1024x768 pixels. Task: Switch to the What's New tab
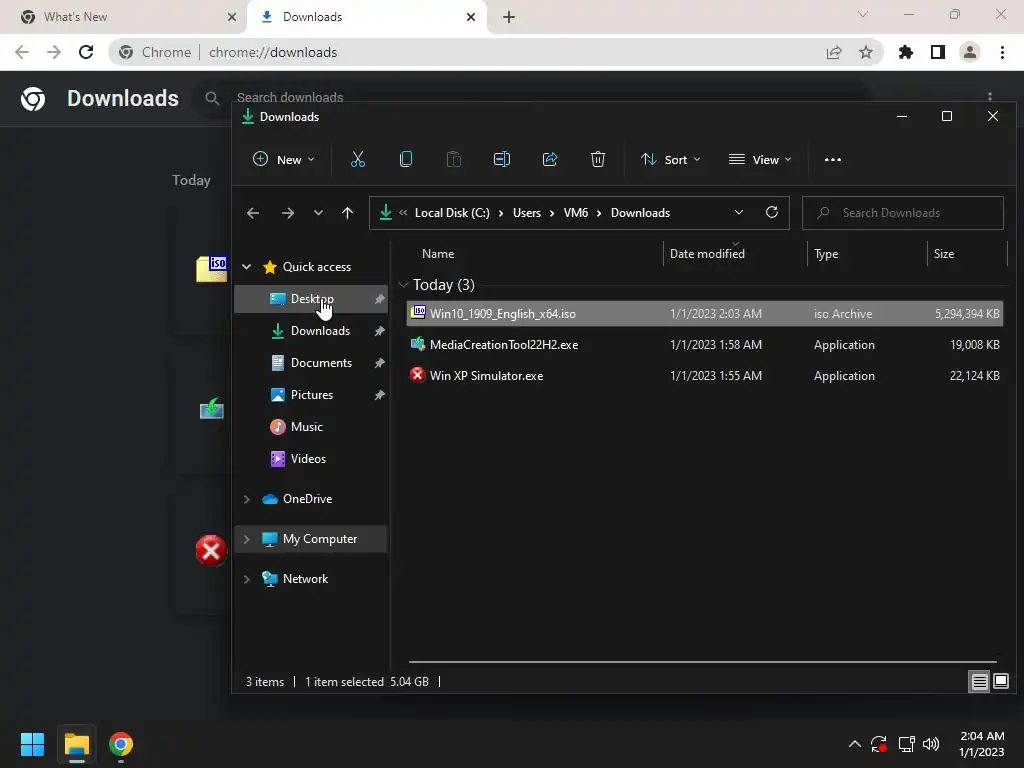coord(128,17)
